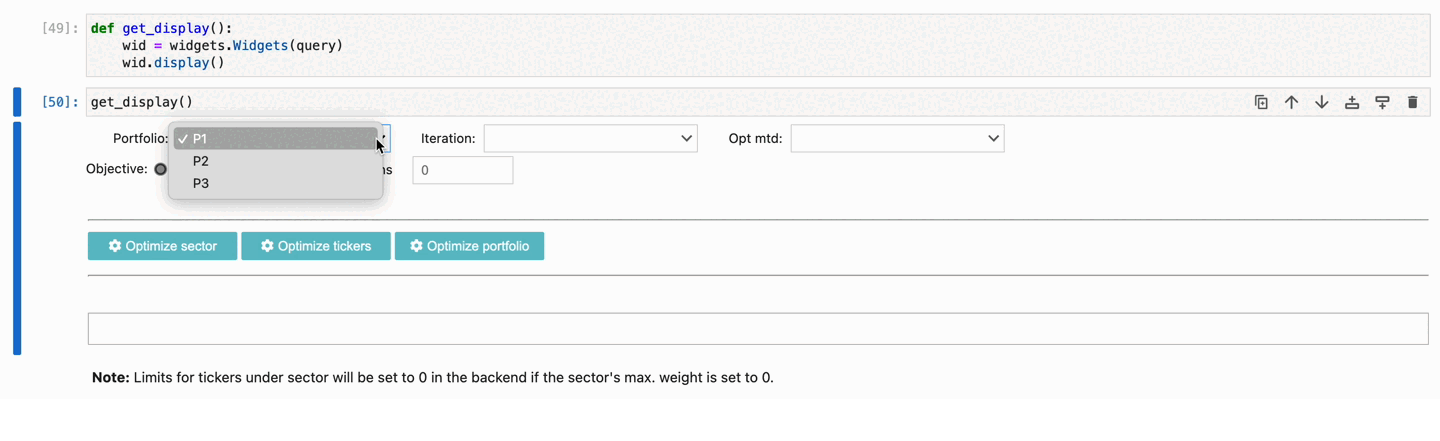Focus the numeric field showing 0
The image size is (1440, 441).
click(x=463, y=170)
